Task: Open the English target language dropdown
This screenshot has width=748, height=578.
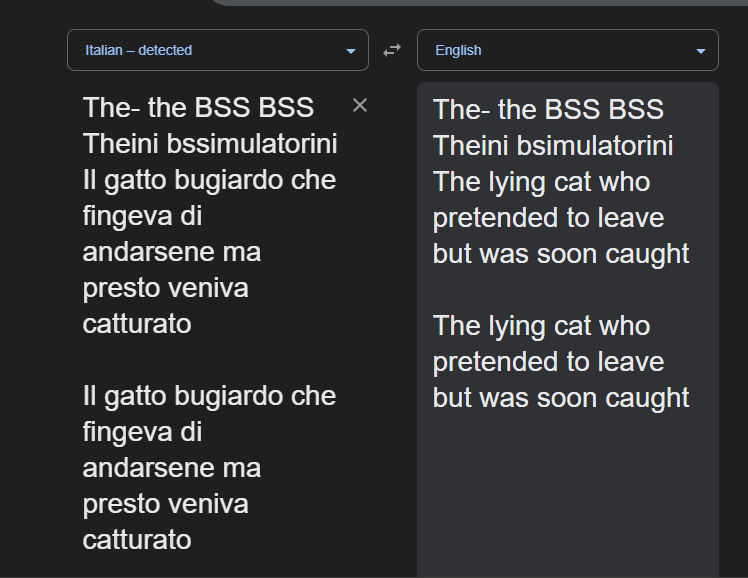Action: [560, 50]
